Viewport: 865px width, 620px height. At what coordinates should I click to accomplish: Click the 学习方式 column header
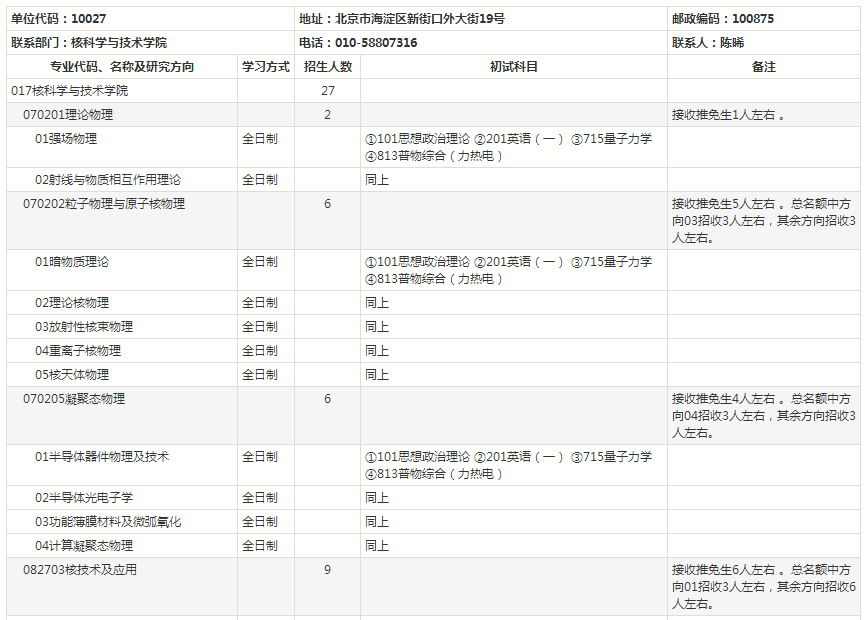pos(265,67)
